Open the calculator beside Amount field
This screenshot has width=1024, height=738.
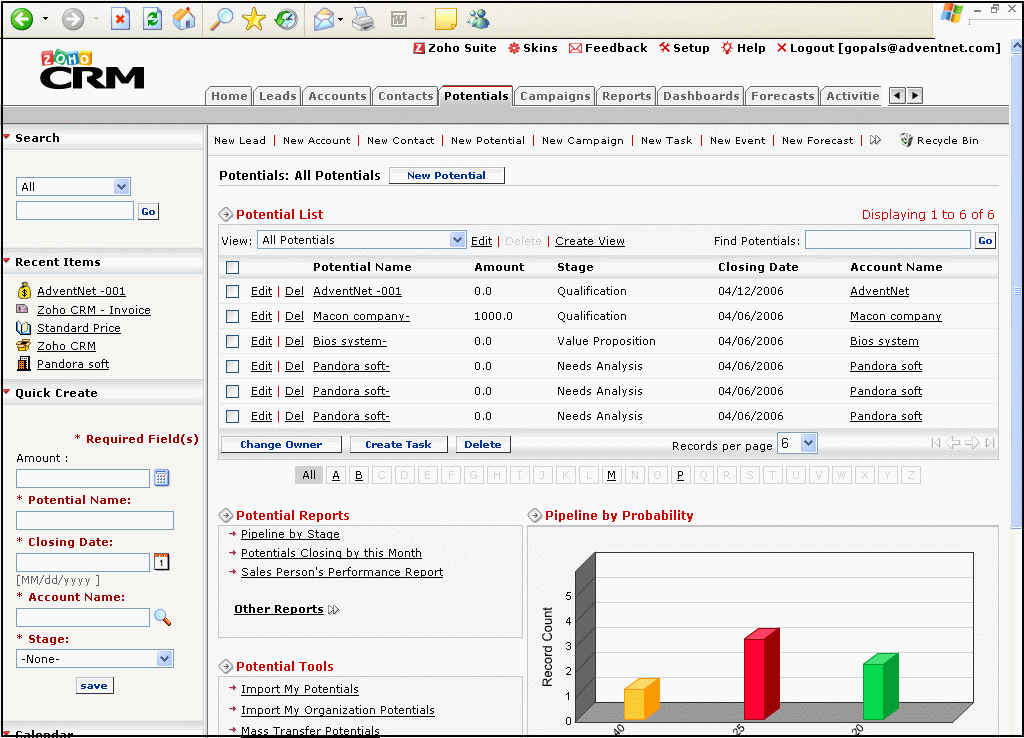(162, 478)
